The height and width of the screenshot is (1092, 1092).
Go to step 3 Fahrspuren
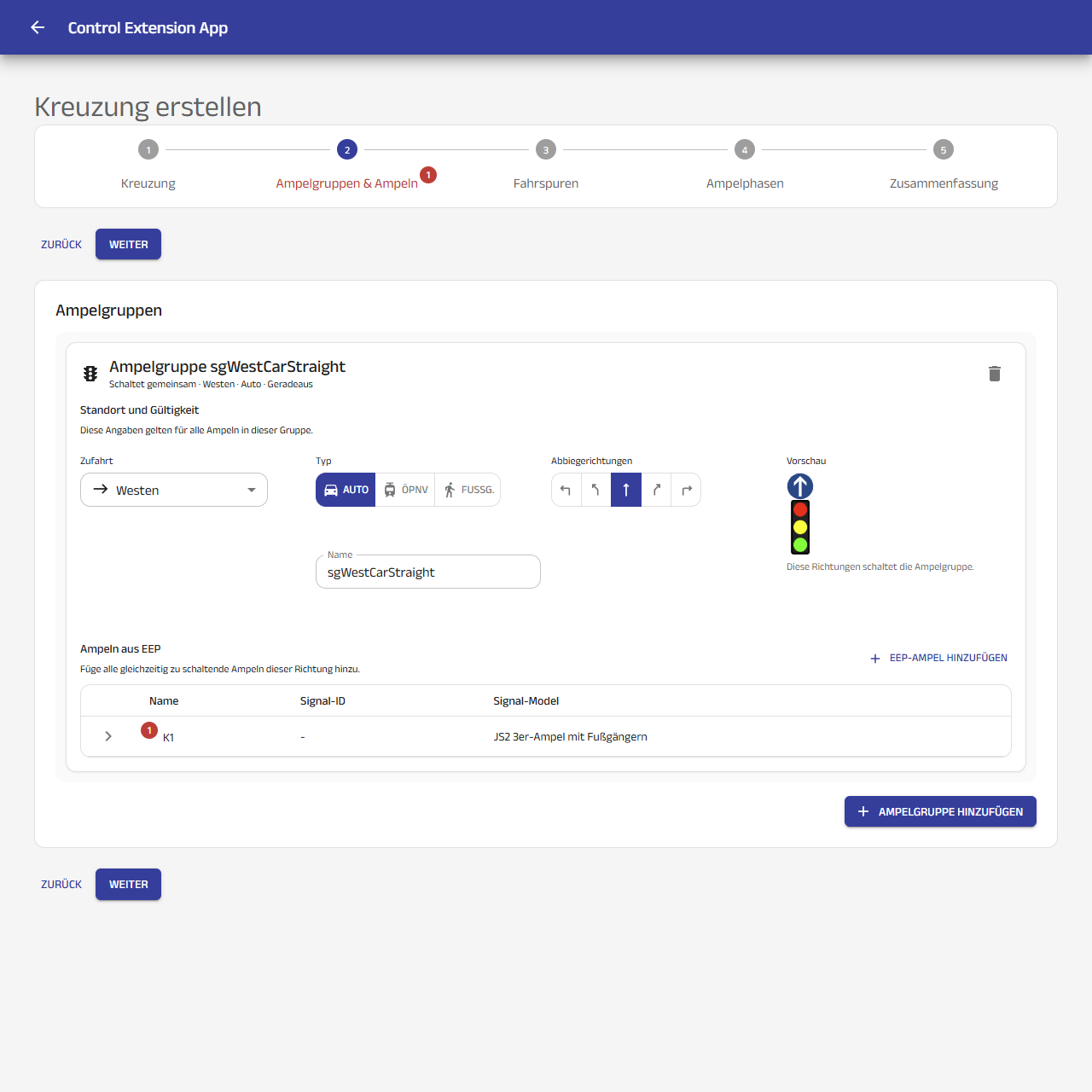tap(546, 166)
